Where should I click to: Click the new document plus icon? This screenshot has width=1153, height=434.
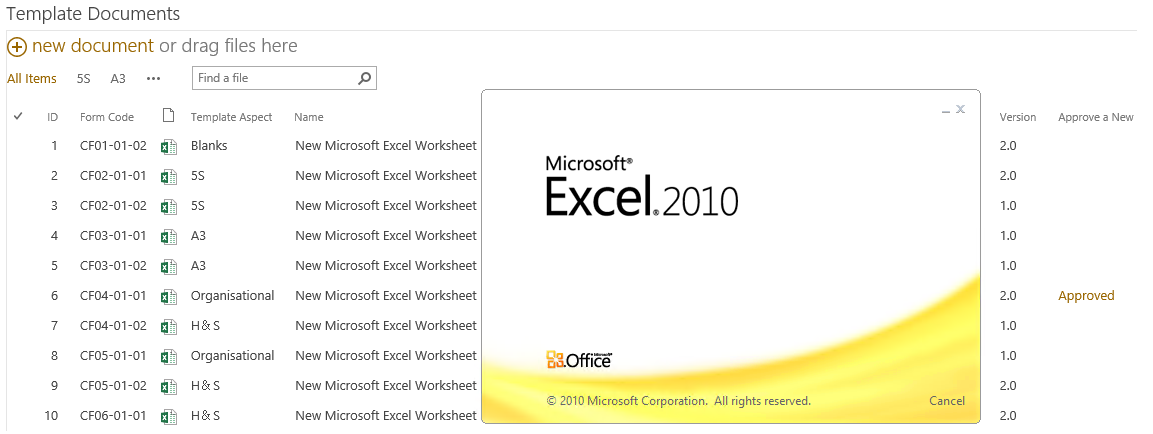pos(17,46)
